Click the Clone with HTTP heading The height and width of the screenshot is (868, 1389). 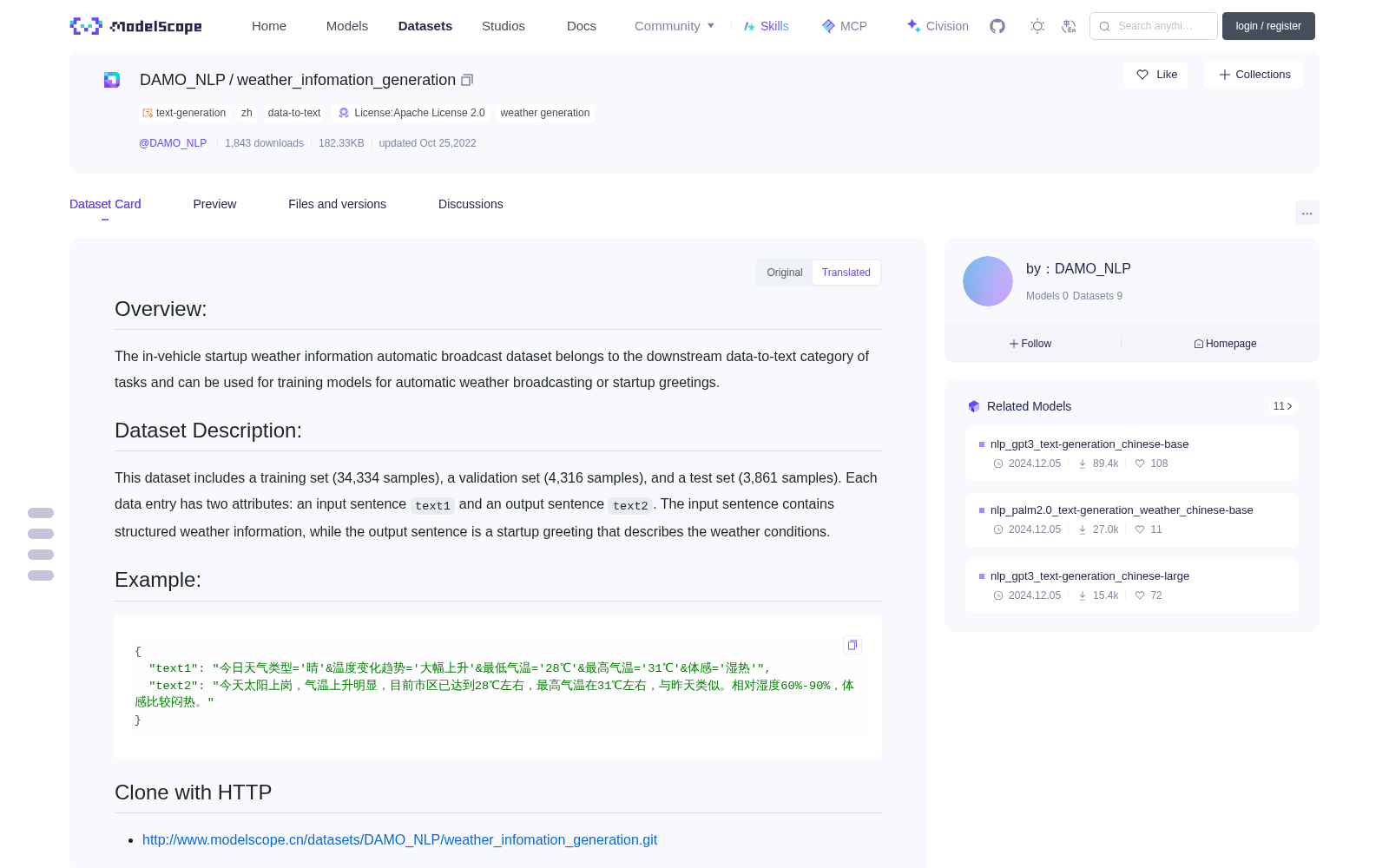point(193,792)
